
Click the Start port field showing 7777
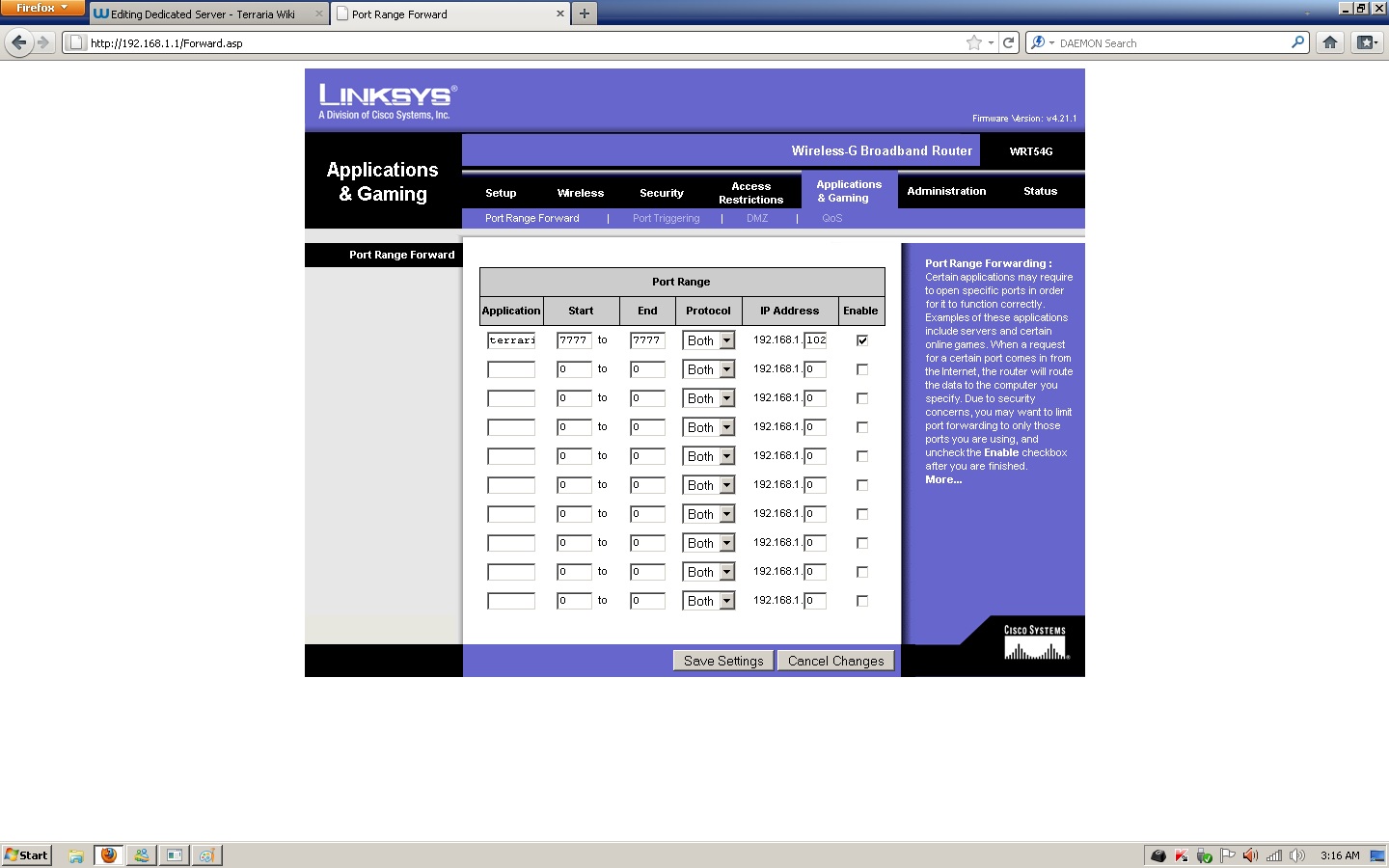pos(574,340)
